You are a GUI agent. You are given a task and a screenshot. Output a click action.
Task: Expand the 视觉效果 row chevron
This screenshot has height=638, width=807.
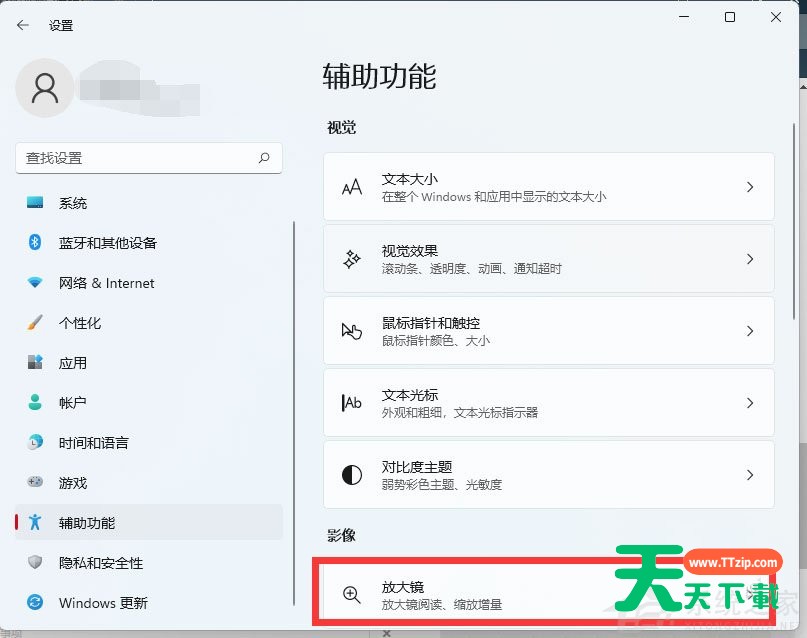(750, 259)
